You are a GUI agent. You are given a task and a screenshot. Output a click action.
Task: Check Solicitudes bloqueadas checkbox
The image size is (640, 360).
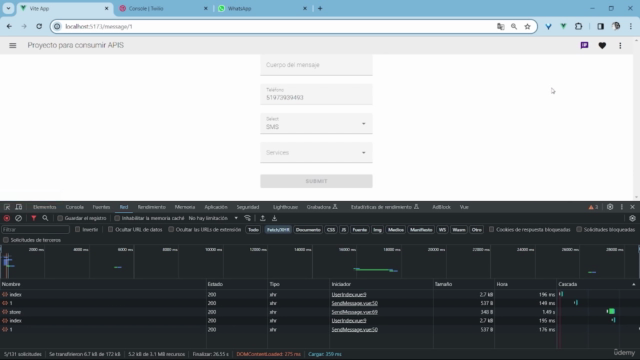pyautogui.click(x=579, y=229)
